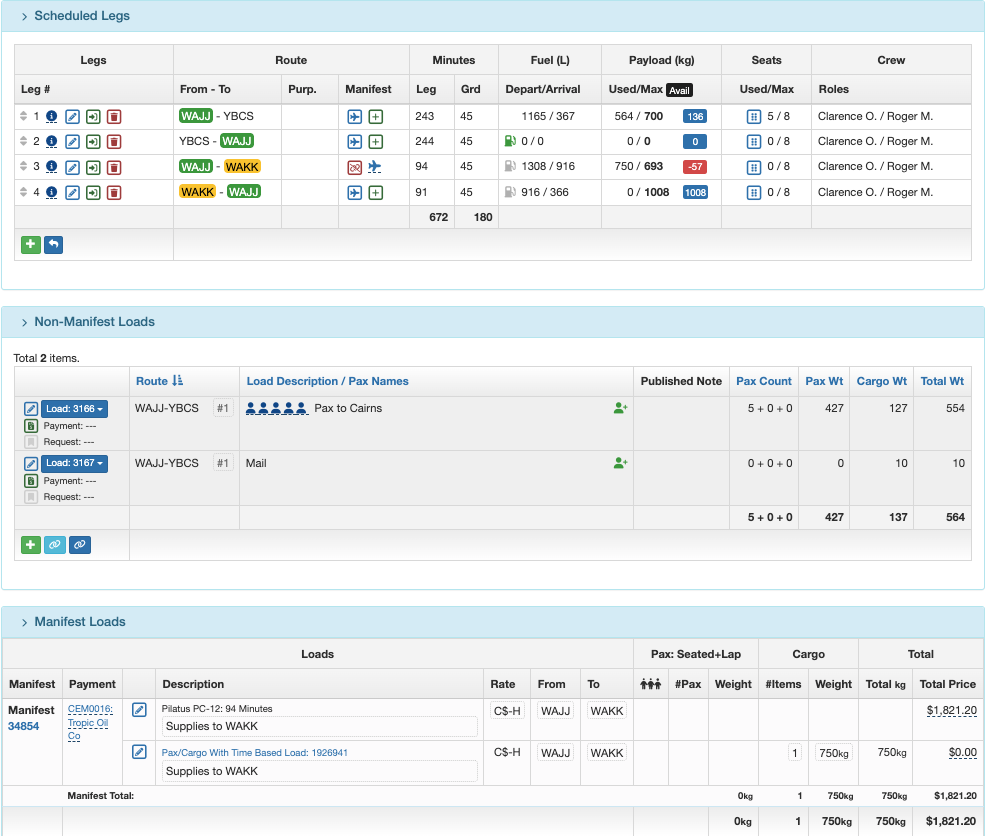Open the Load: 3166 dropdown

pyautogui.click(x=74, y=408)
